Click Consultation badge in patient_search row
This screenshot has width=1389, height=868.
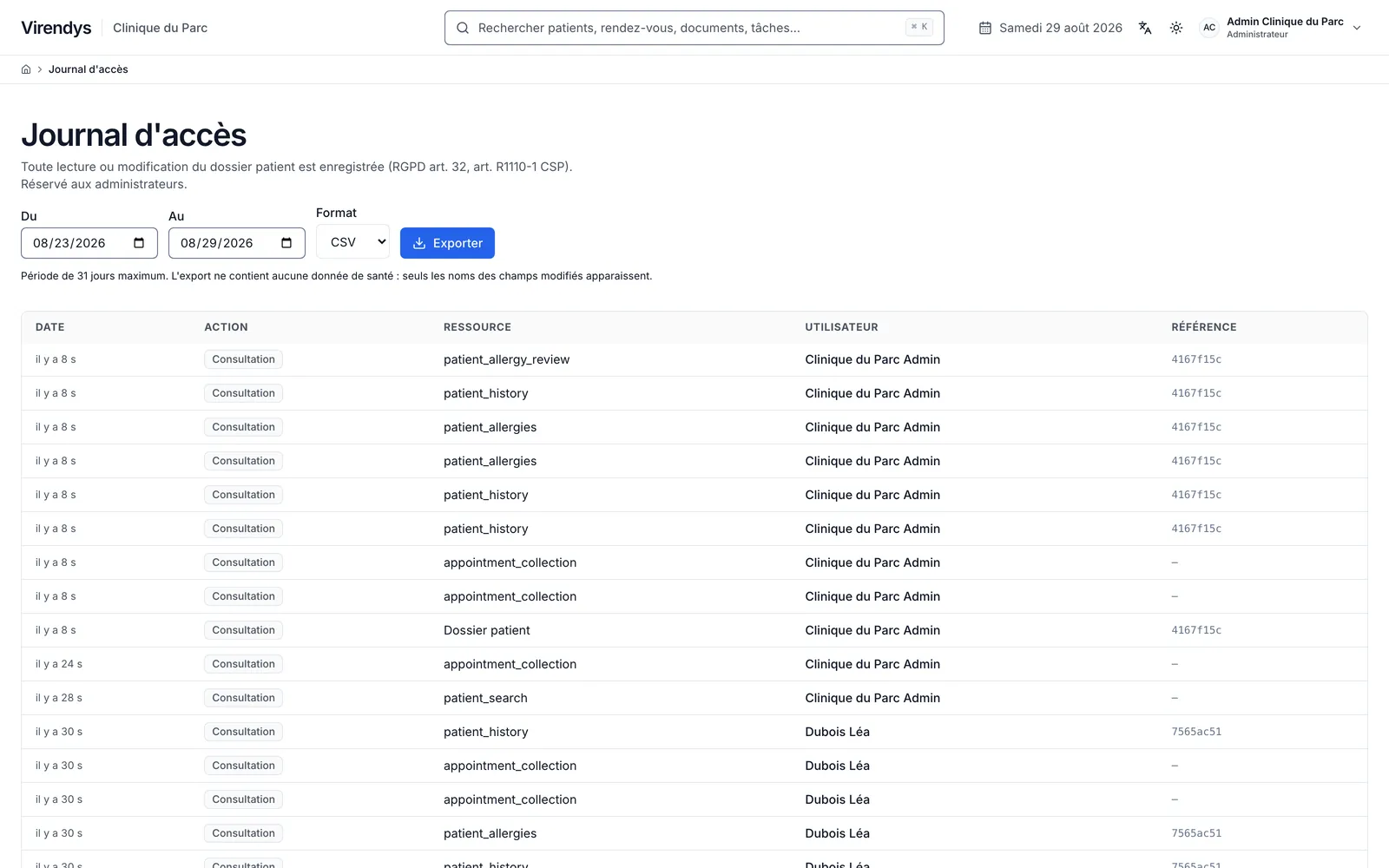[243, 698]
